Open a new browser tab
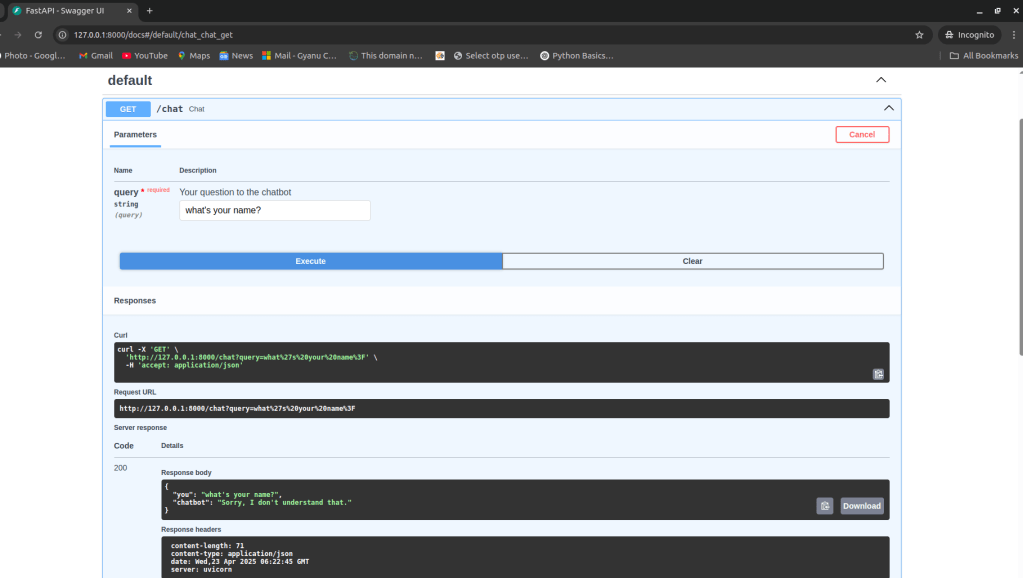The width and height of the screenshot is (1023, 578). [149, 10]
